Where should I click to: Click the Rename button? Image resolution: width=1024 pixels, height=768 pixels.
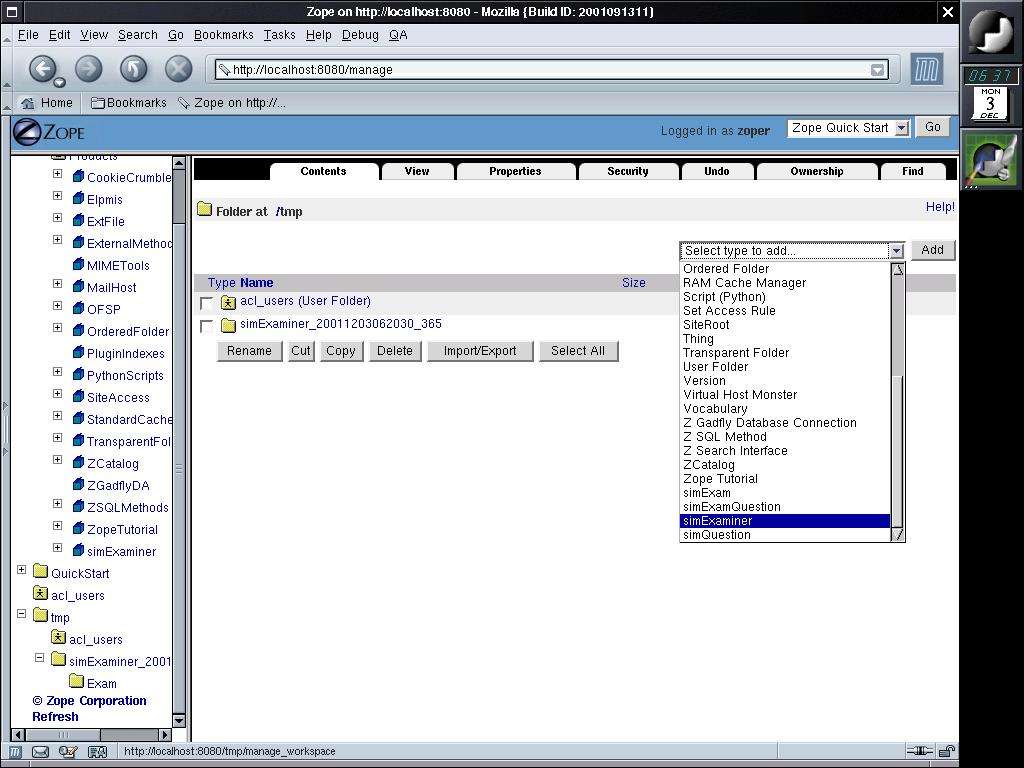click(x=249, y=351)
